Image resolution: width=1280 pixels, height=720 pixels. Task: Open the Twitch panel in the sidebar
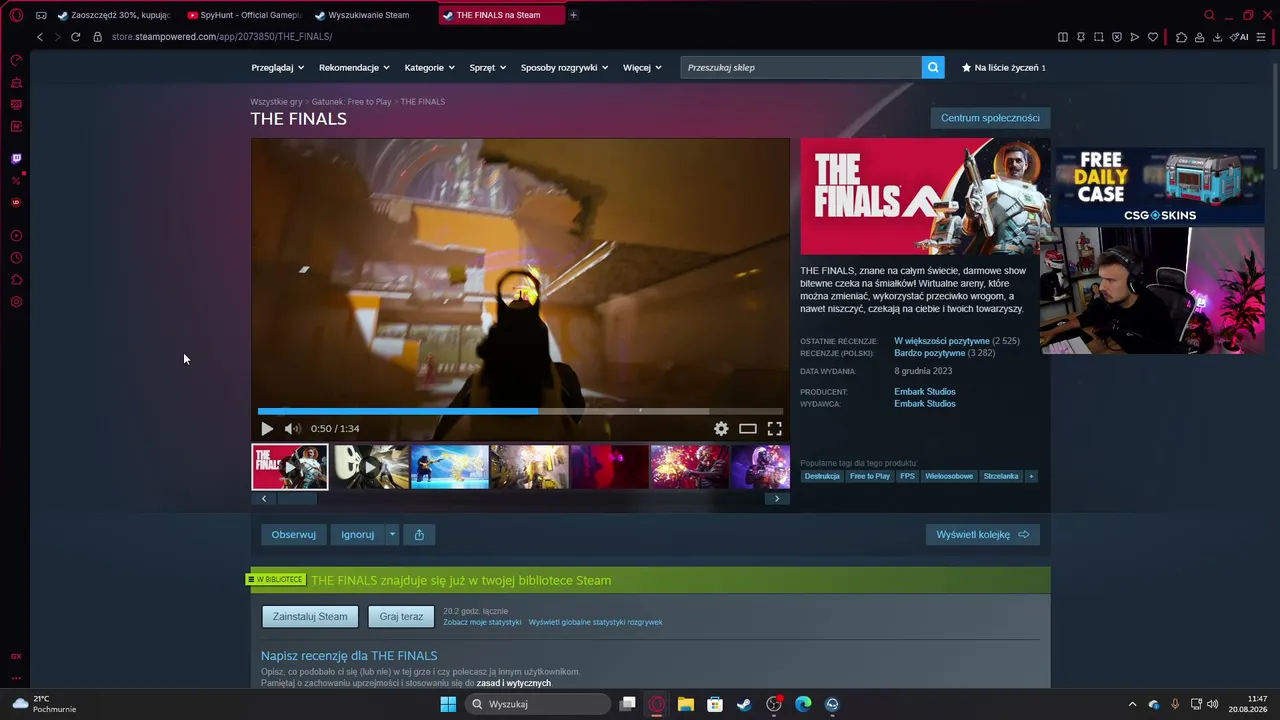click(16, 159)
